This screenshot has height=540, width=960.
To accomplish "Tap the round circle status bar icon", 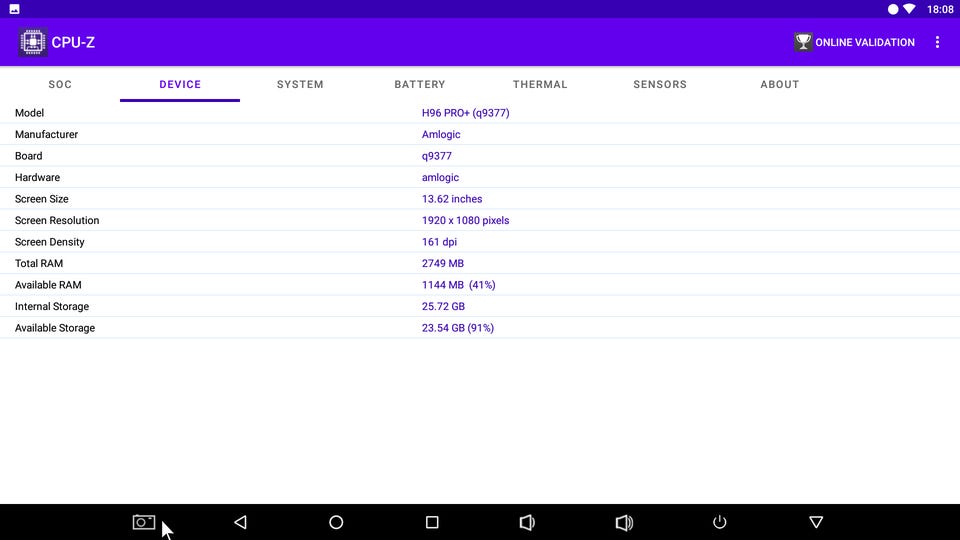I will tap(893, 9).
